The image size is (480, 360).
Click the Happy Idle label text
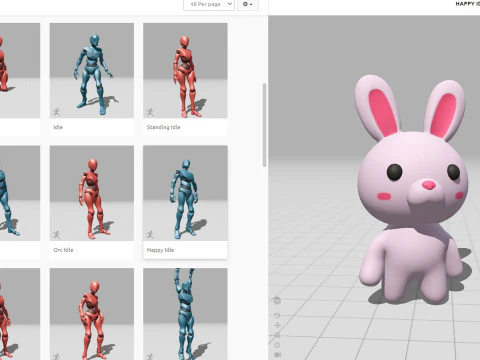click(x=160, y=250)
